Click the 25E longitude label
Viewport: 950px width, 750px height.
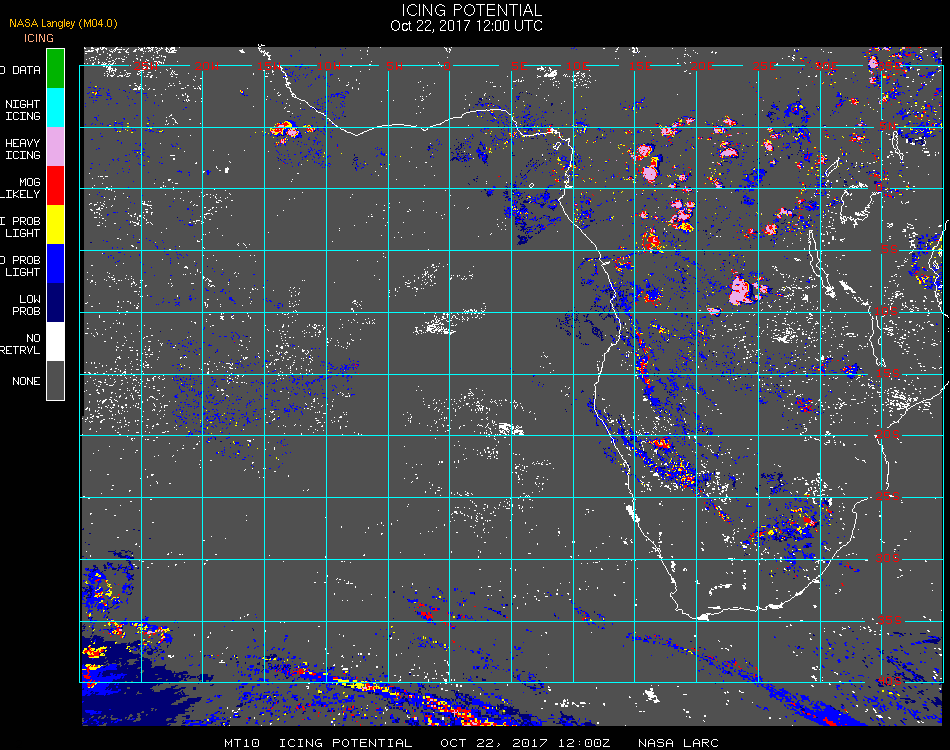pos(764,65)
